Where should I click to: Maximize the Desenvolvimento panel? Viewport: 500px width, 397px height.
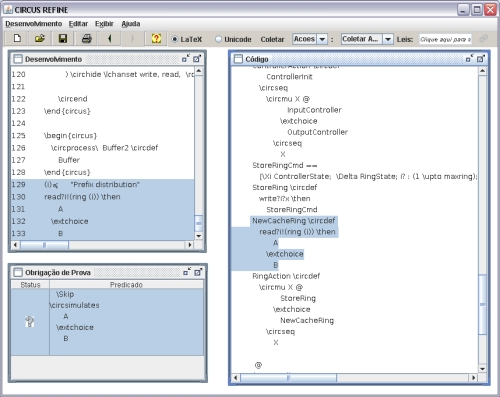[197, 59]
